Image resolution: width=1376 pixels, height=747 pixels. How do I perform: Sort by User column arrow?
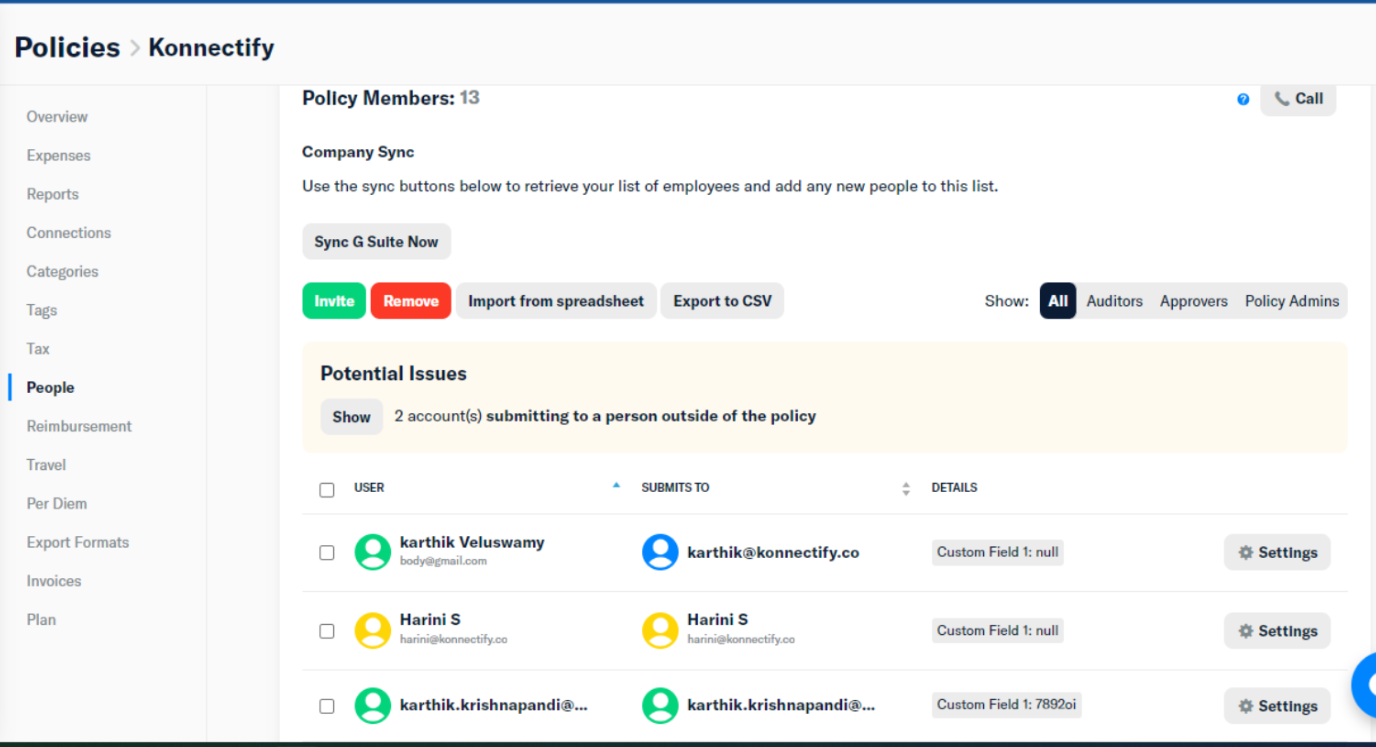(616, 485)
